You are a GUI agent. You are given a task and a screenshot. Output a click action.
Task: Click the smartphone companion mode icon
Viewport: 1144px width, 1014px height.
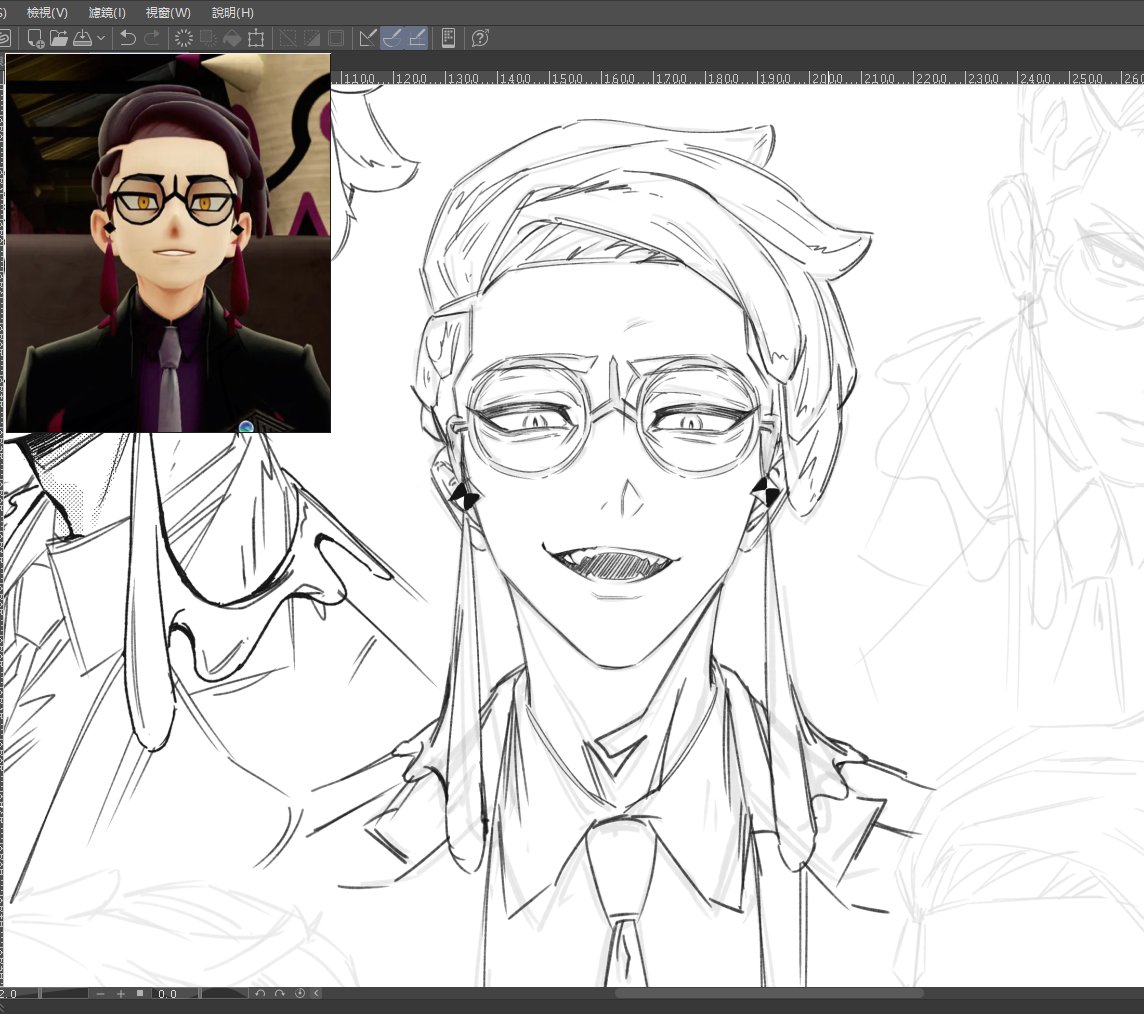tap(449, 38)
